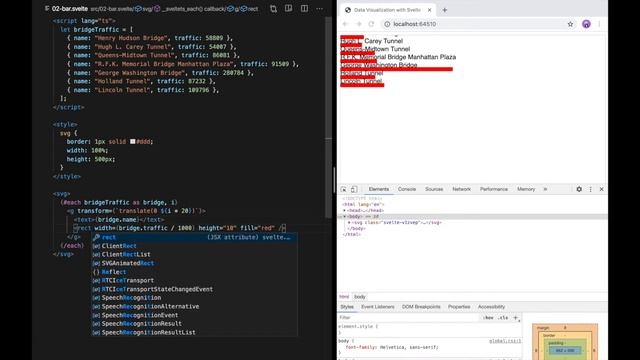This screenshot has height=360, width=640.
Task: Choose the SpeechRecognitionResultList suggestion
Action: 194,333
